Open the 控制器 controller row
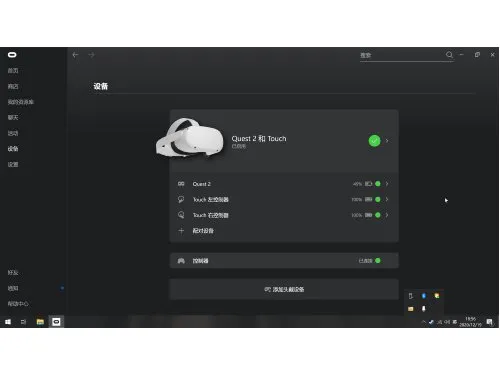 (284, 261)
